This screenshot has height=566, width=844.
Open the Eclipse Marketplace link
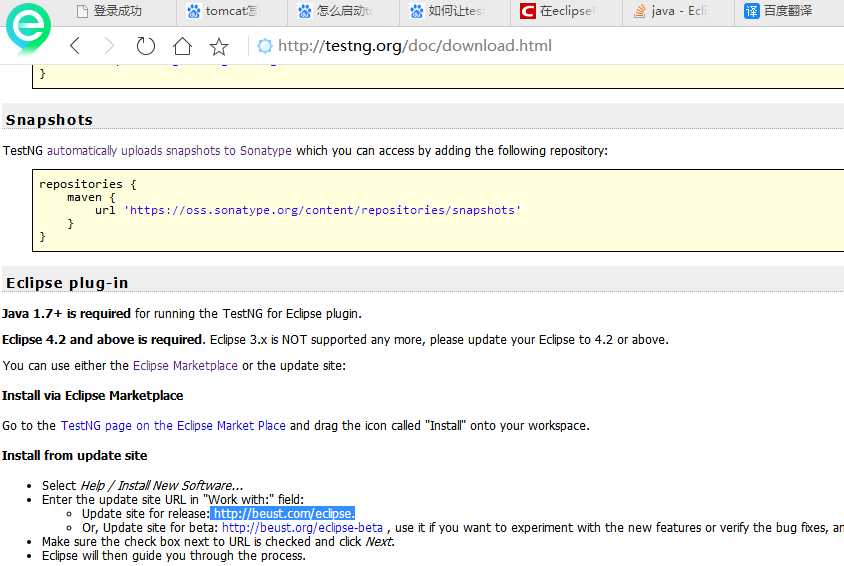(x=185, y=366)
